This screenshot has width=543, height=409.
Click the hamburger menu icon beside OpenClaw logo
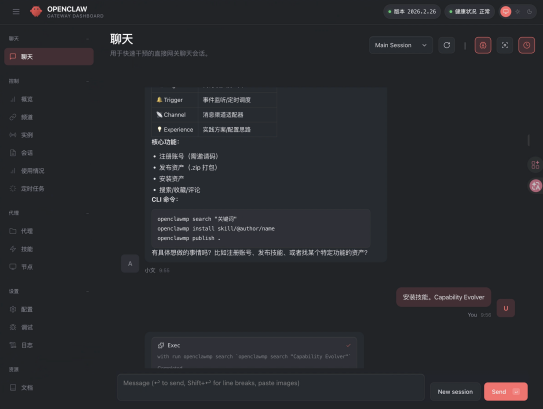(x=16, y=12)
